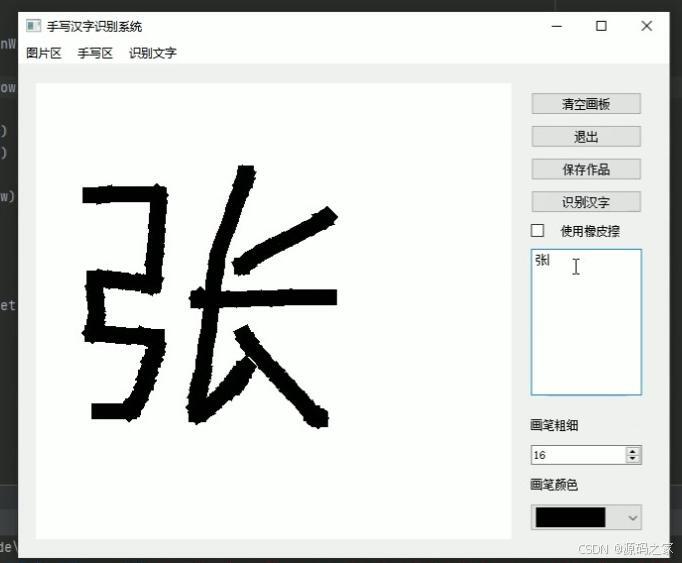Click the app icon in title bar

[x=33, y=26]
